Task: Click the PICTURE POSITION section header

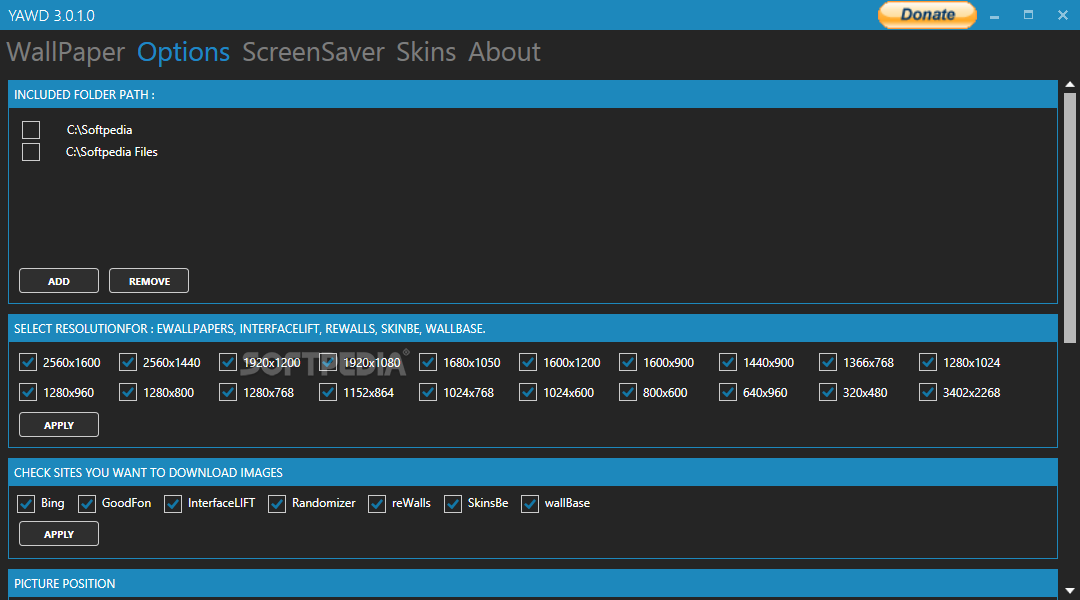Action: pyautogui.click(x=532, y=583)
